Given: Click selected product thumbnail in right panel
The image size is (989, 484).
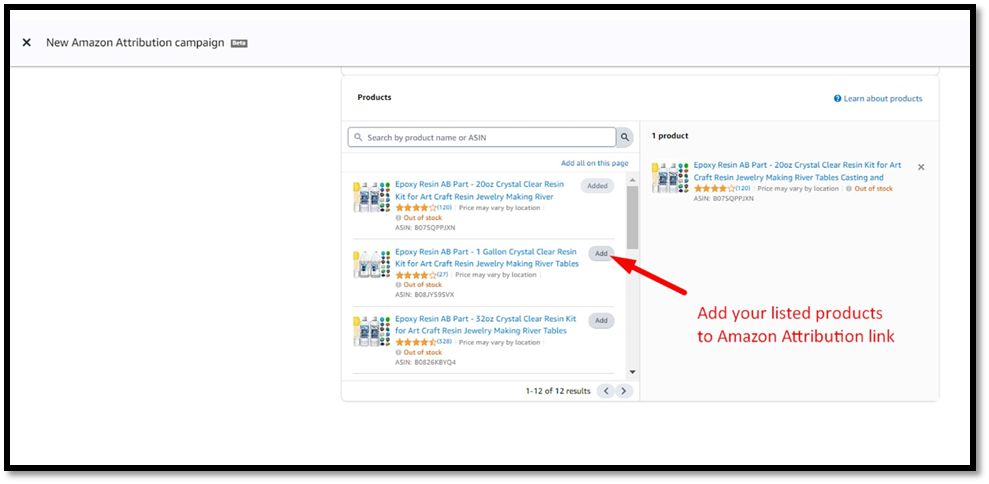Looking at the screenshot, I should point(670,178).
